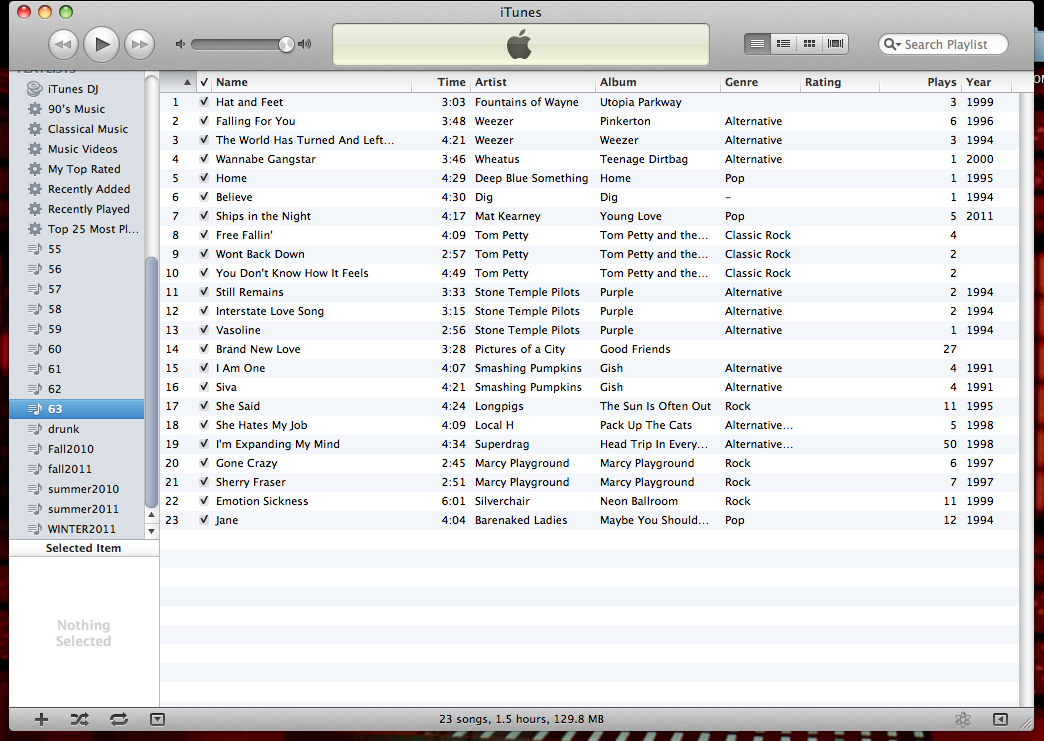The image size is (1044, 741).
Task: Click the add playlist plus button
Action: (41, 719)
